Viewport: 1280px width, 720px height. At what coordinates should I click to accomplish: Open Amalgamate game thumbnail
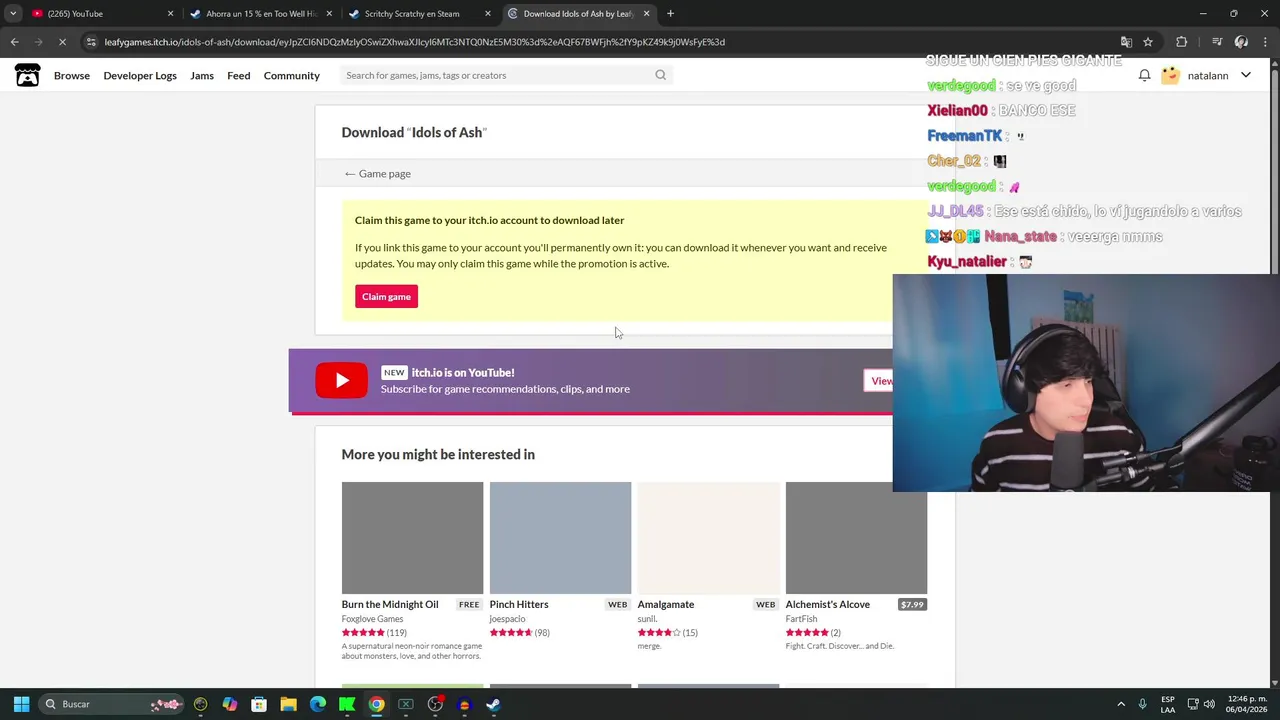(708, 538)
